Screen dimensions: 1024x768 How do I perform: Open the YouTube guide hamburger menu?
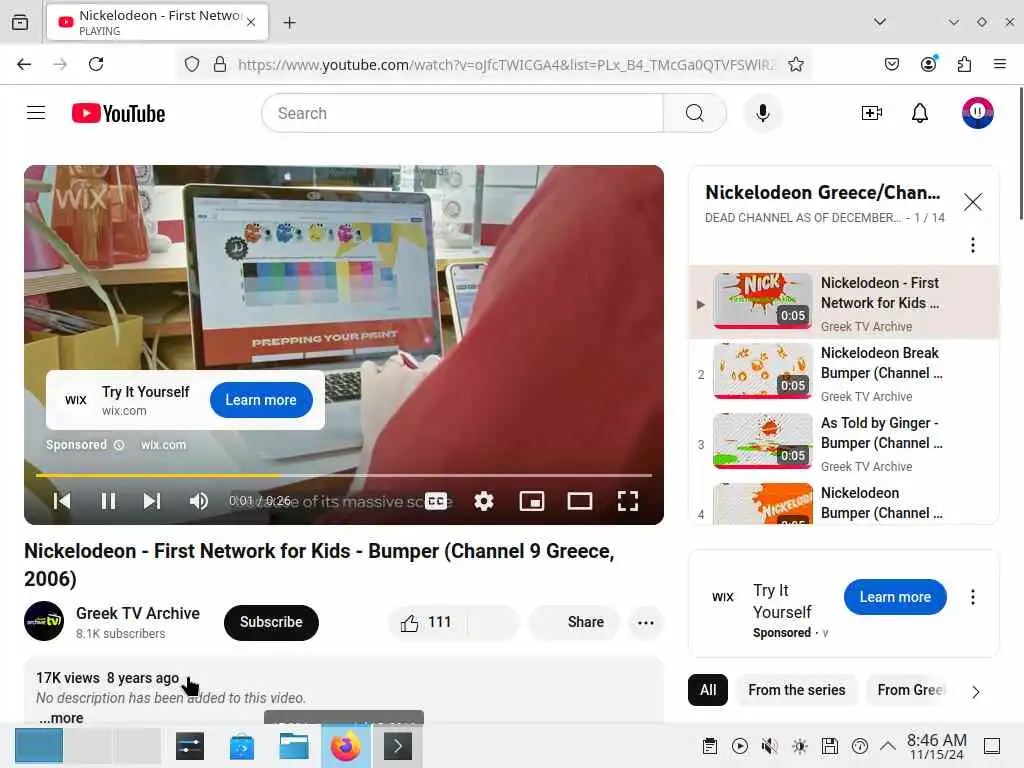pyautogui.click(x=36, y=113)
